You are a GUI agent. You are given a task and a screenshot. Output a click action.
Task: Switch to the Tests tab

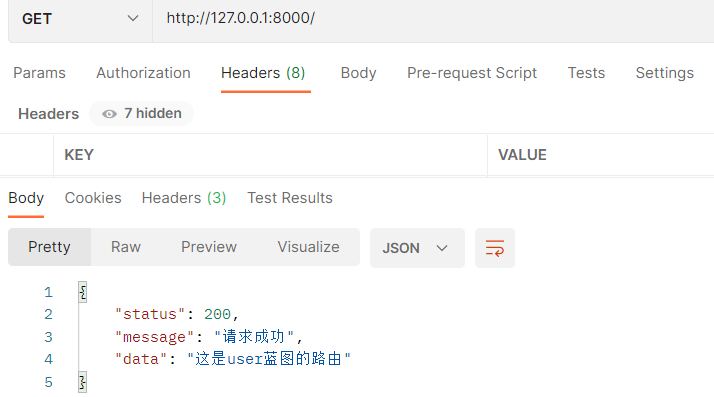(586, 73)
